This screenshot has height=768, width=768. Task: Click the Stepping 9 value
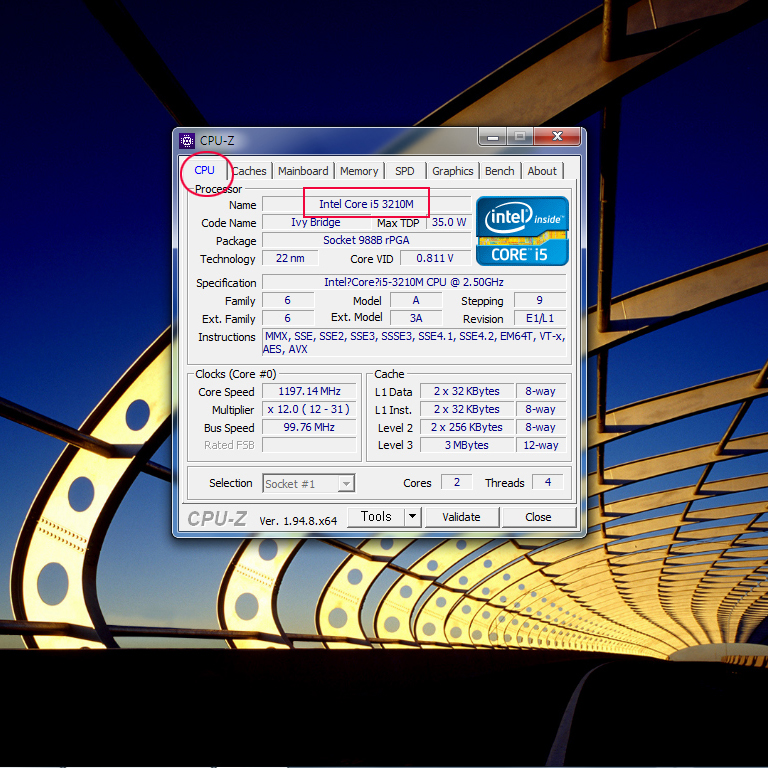(540, 300)
